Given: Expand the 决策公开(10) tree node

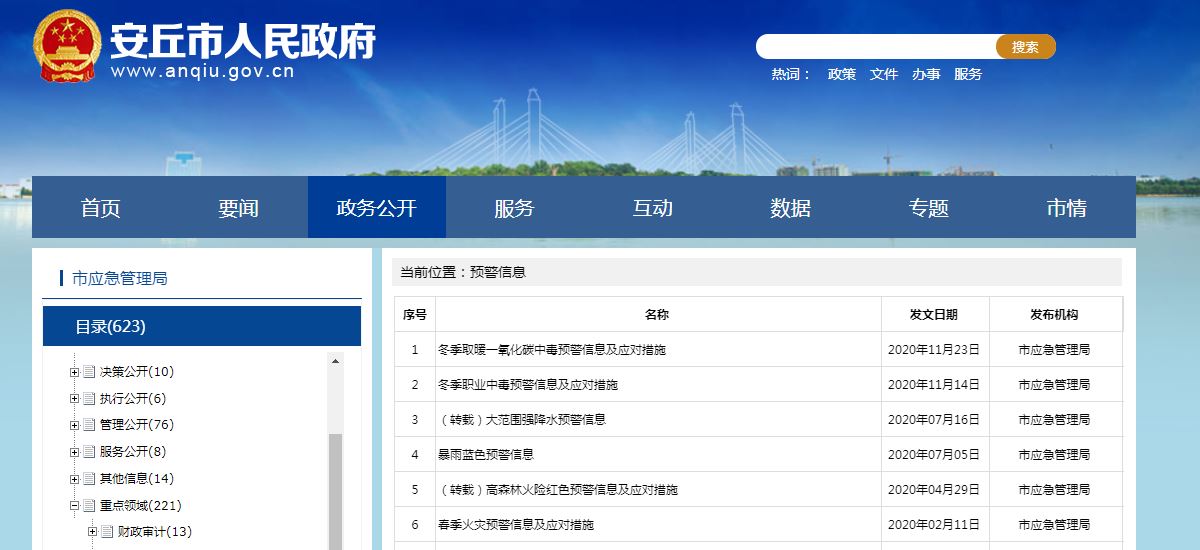Looking at the screenshot, I should coord(74,372).
